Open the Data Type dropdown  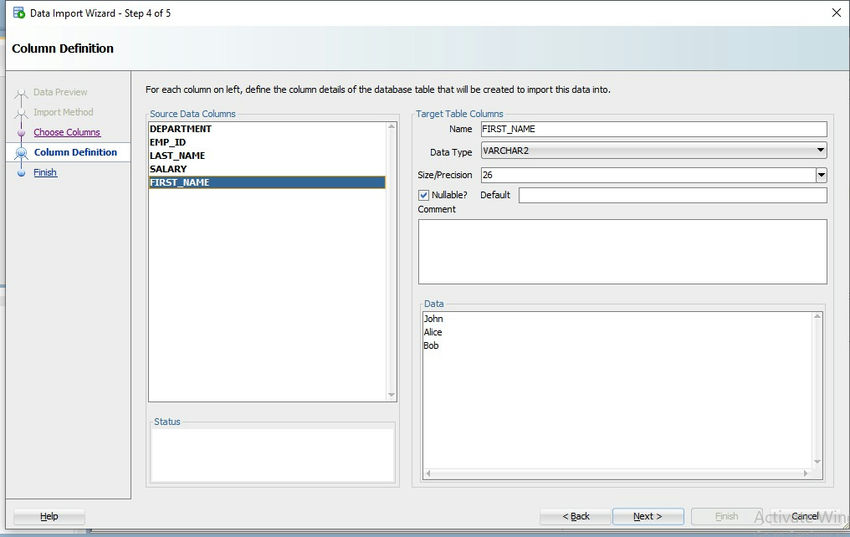(x=654, y=151)
